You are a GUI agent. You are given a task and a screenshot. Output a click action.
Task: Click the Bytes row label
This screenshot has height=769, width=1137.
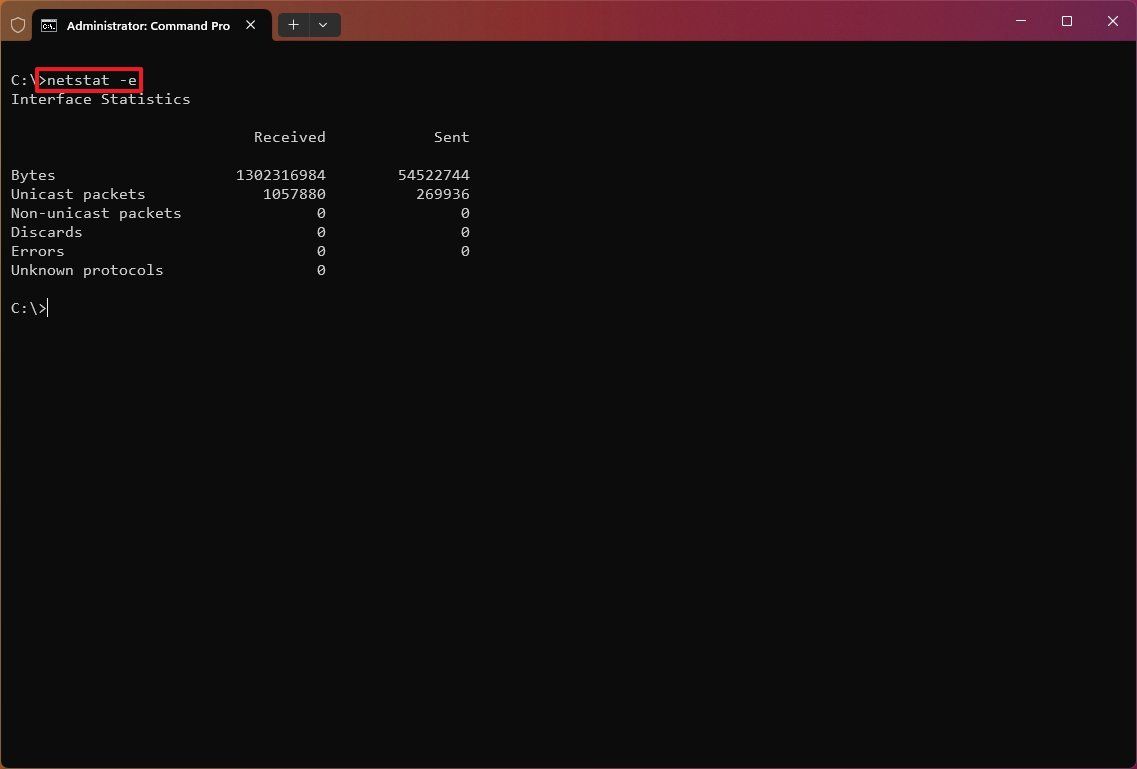[x=33, y=175]
